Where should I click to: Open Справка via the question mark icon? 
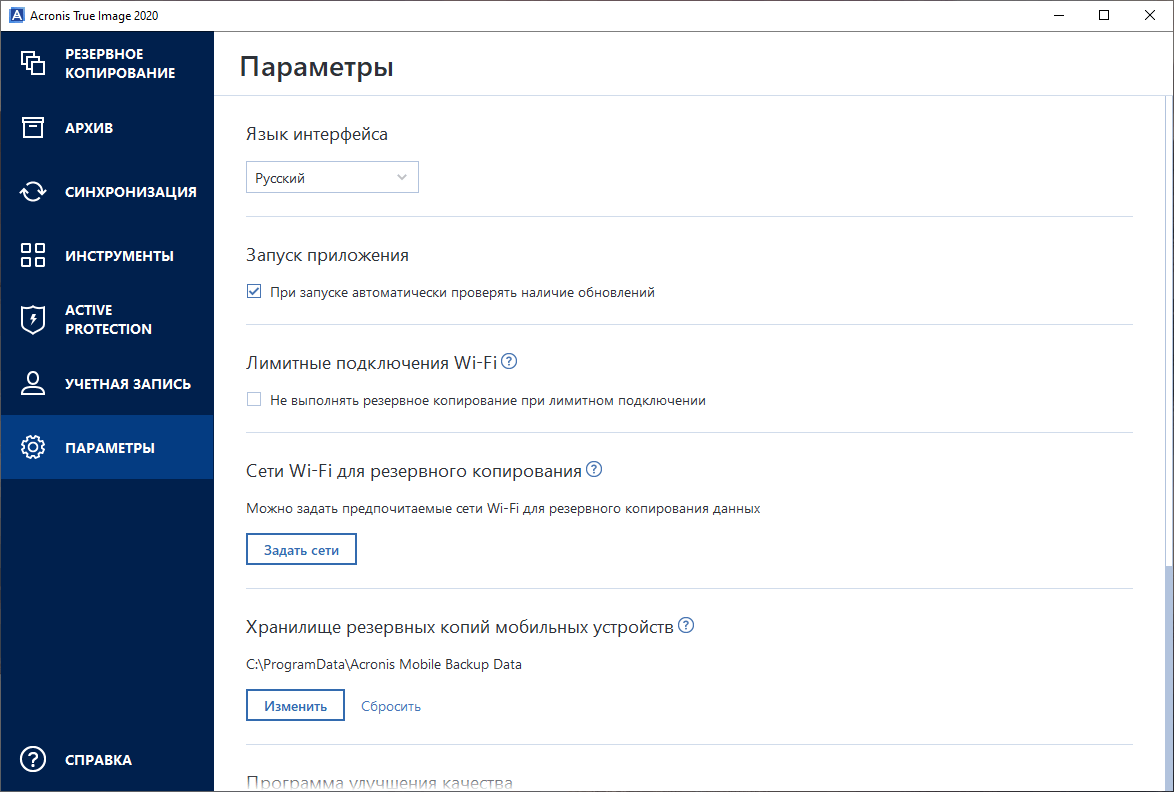pos(33,759)
